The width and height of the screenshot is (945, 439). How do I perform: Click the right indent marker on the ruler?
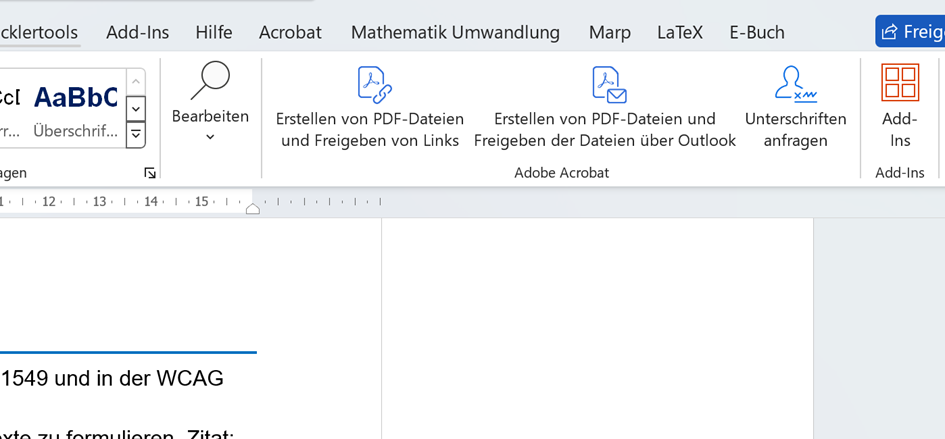253,209
